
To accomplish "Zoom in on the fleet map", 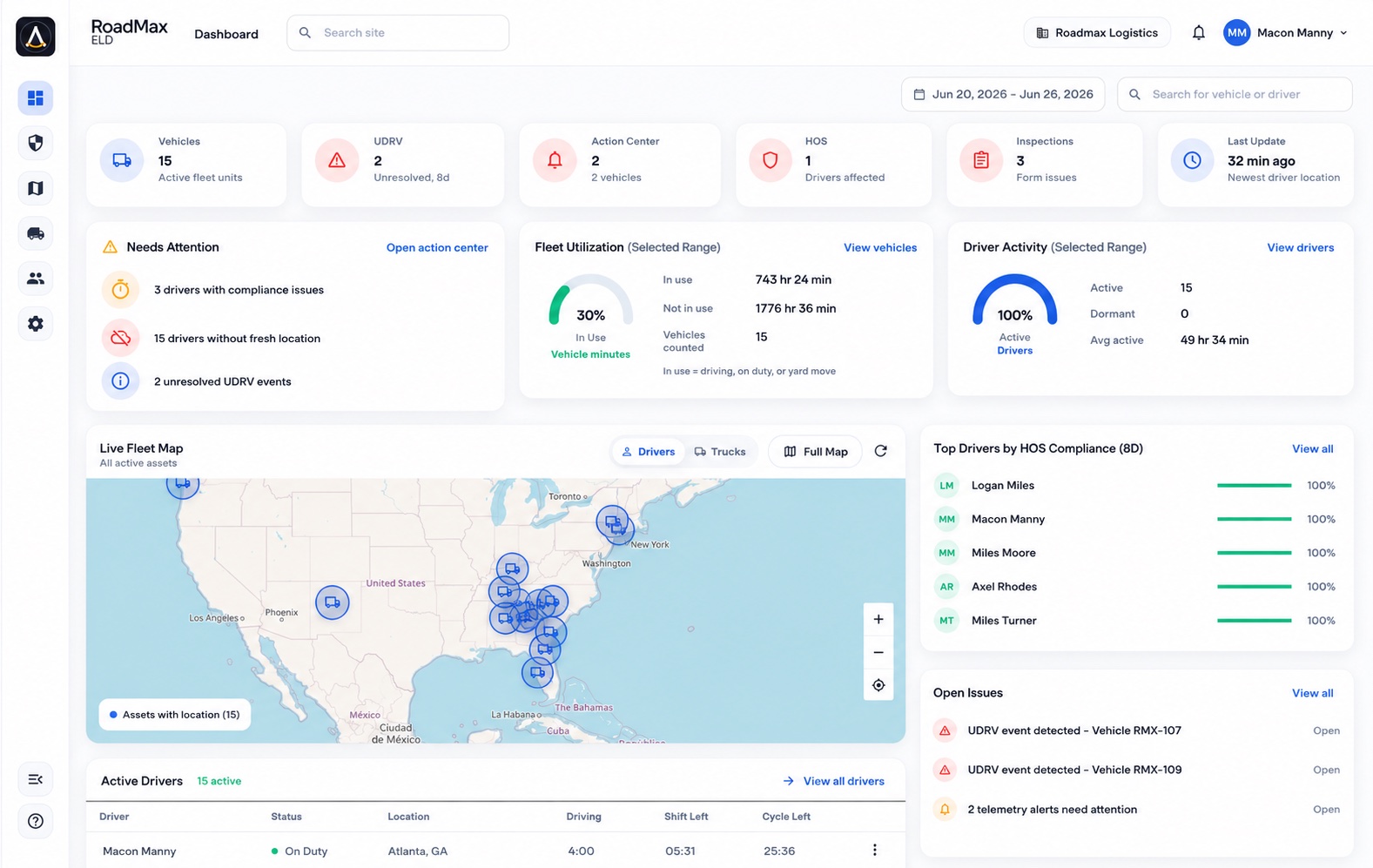I will [x=878, y=619].
